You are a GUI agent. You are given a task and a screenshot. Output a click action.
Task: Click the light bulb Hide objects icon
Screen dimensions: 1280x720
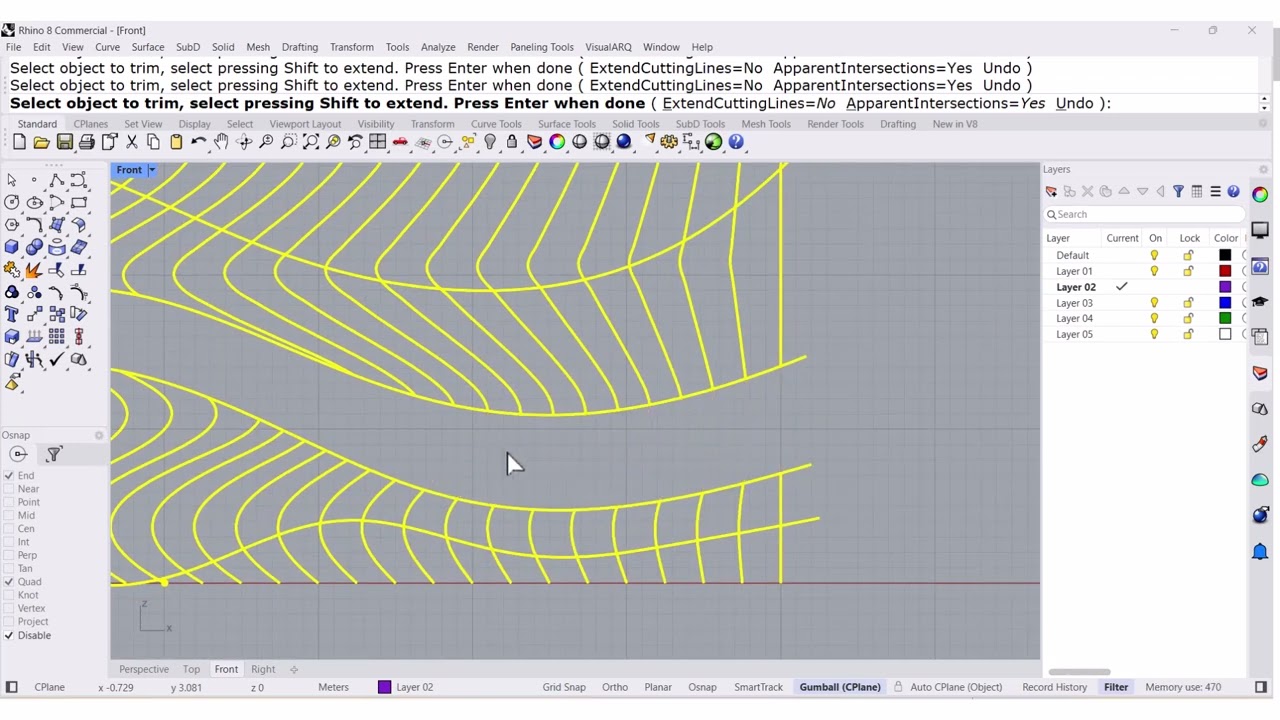[489, 142]
